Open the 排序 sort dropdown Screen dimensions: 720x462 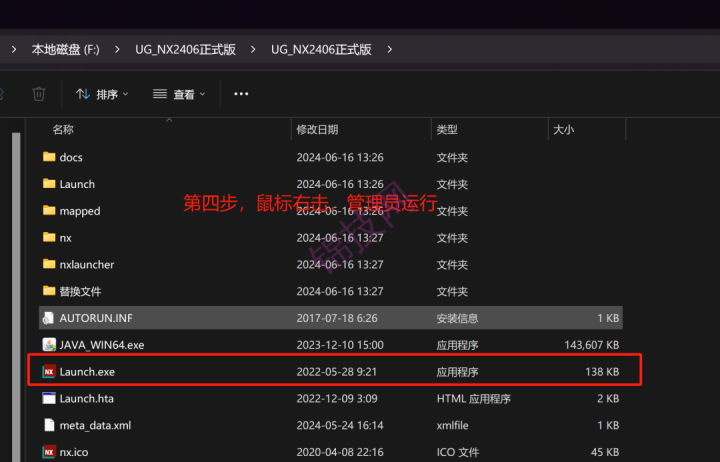pyautogui.click(x=102, y=94)
